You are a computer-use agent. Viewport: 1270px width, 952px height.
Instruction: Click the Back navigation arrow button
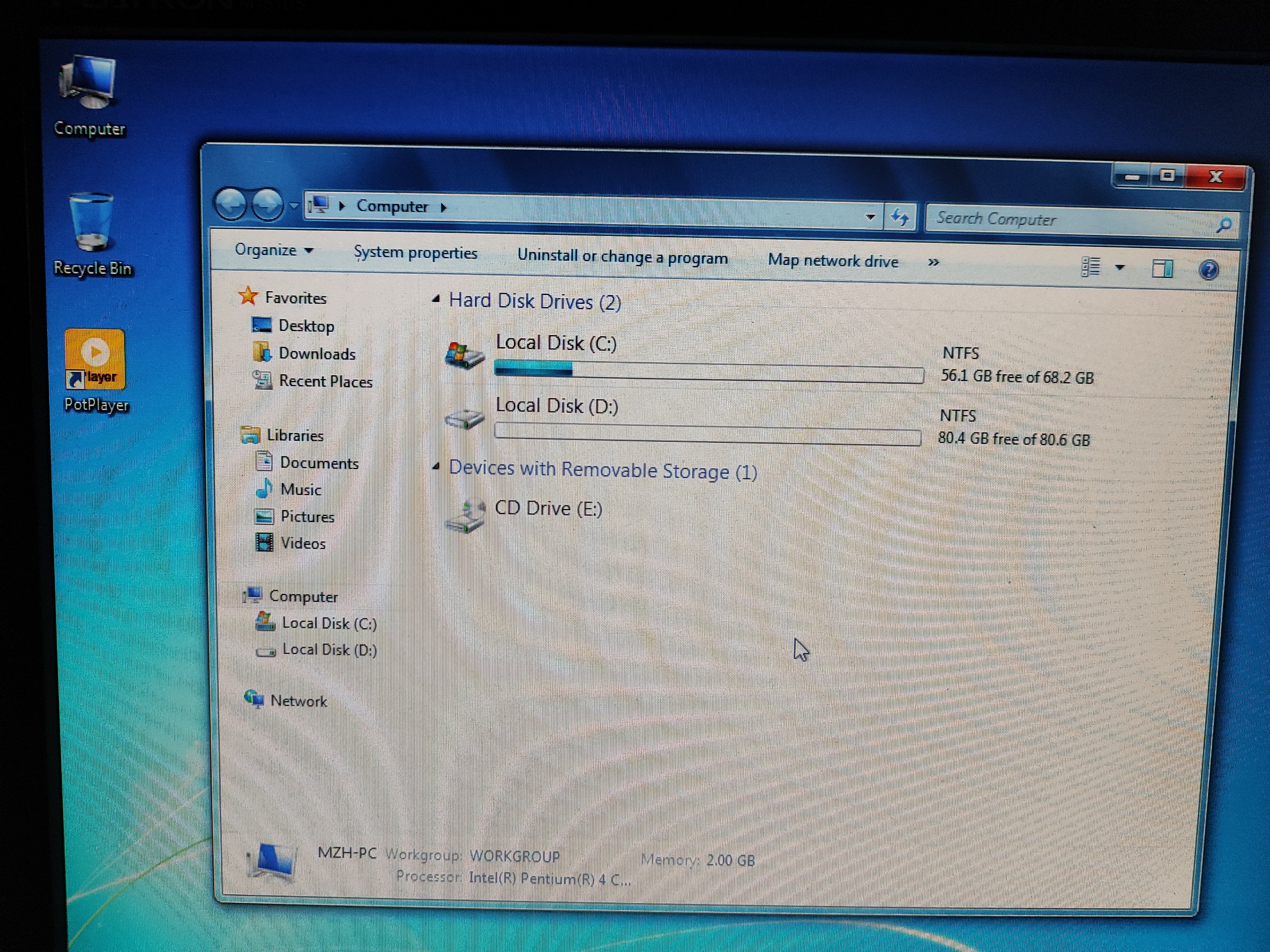click(x=231, y=204)
